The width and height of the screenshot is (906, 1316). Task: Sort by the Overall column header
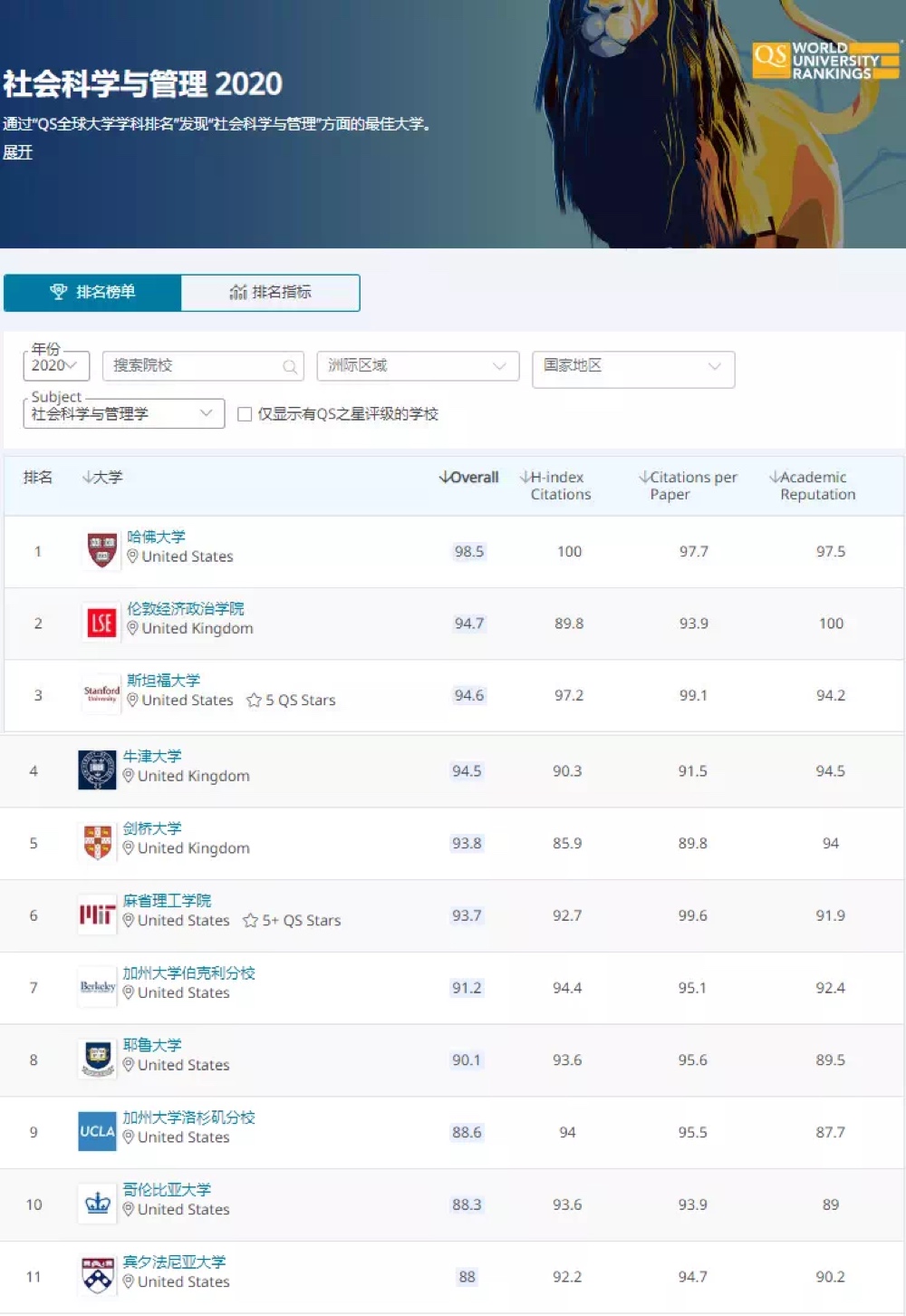pos(469,477)
